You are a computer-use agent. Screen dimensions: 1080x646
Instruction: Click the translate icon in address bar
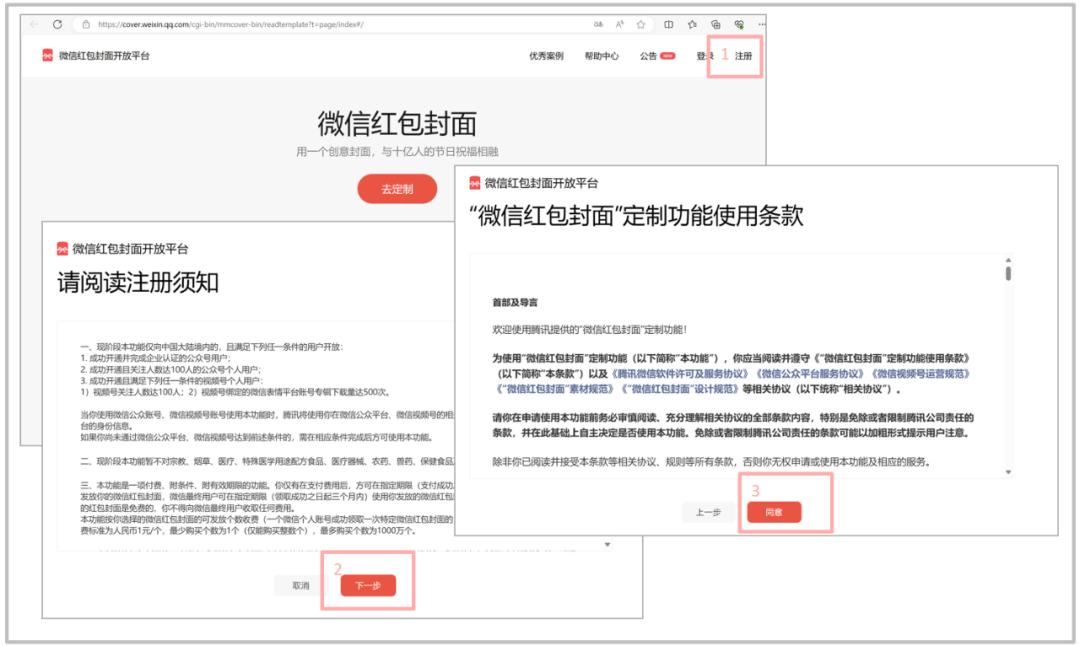click(599, 24)
